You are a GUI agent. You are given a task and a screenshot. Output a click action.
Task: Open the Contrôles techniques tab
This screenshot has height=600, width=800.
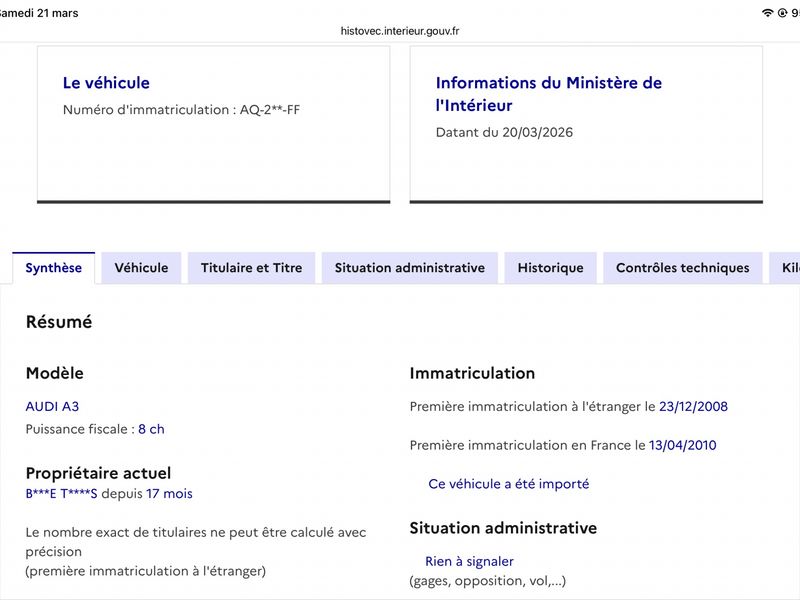[683, 268]
